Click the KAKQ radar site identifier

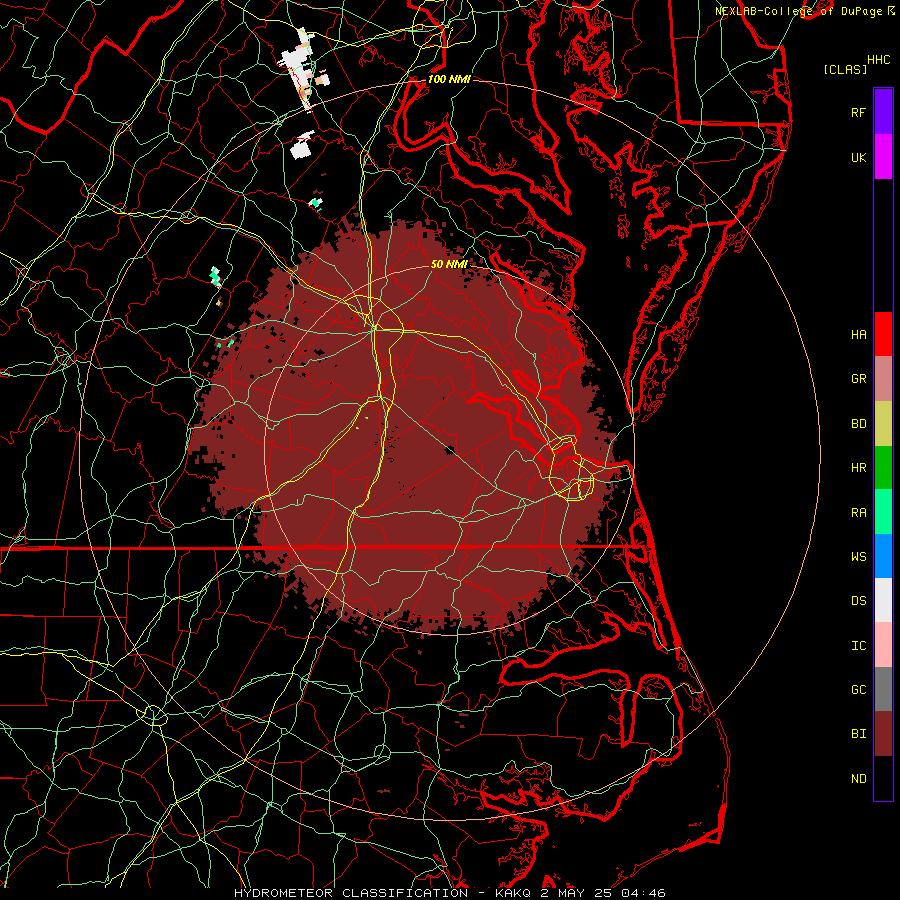[x=513, y=893]
